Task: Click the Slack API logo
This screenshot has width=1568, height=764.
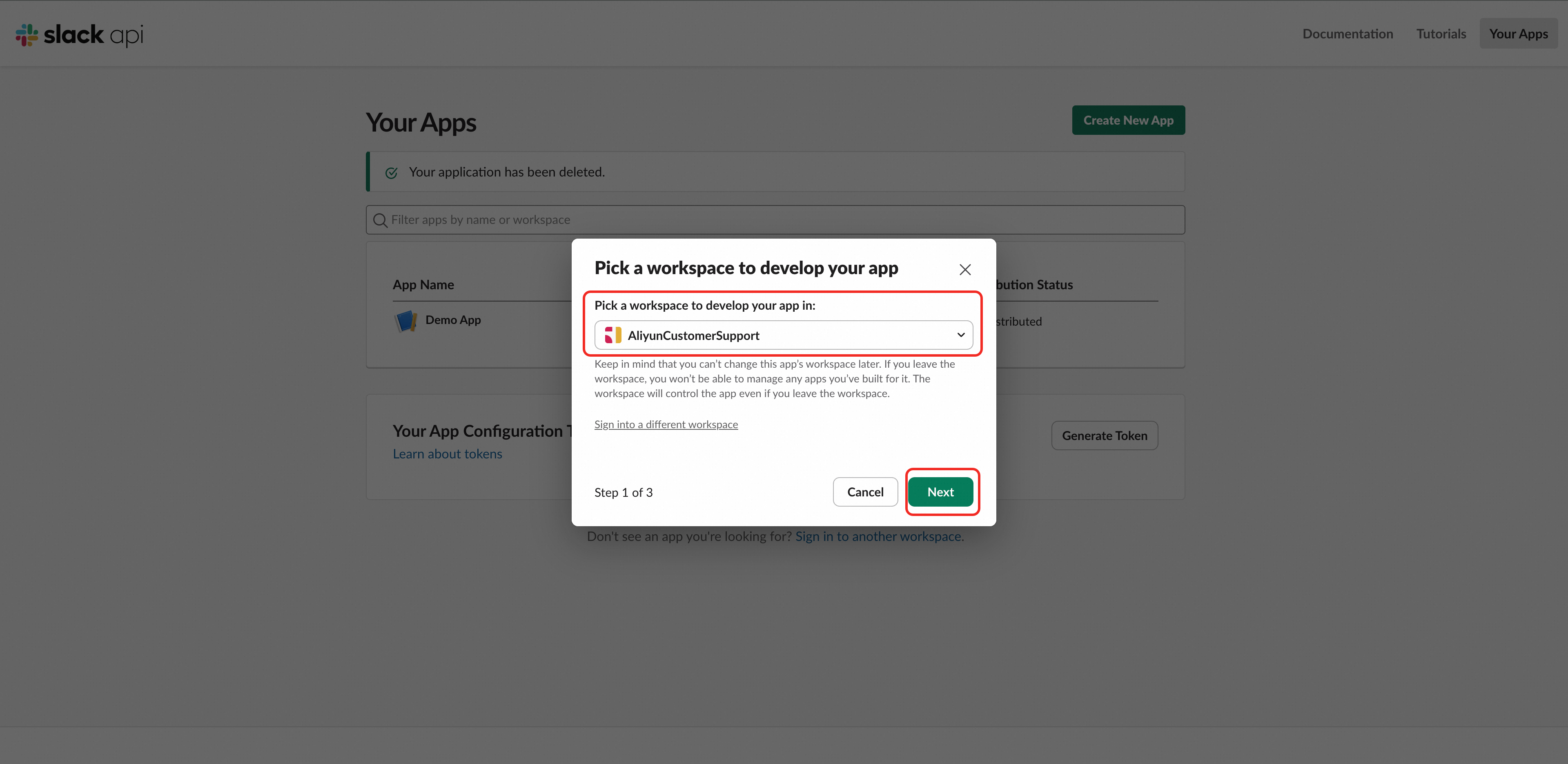Action: click(79, 35)
